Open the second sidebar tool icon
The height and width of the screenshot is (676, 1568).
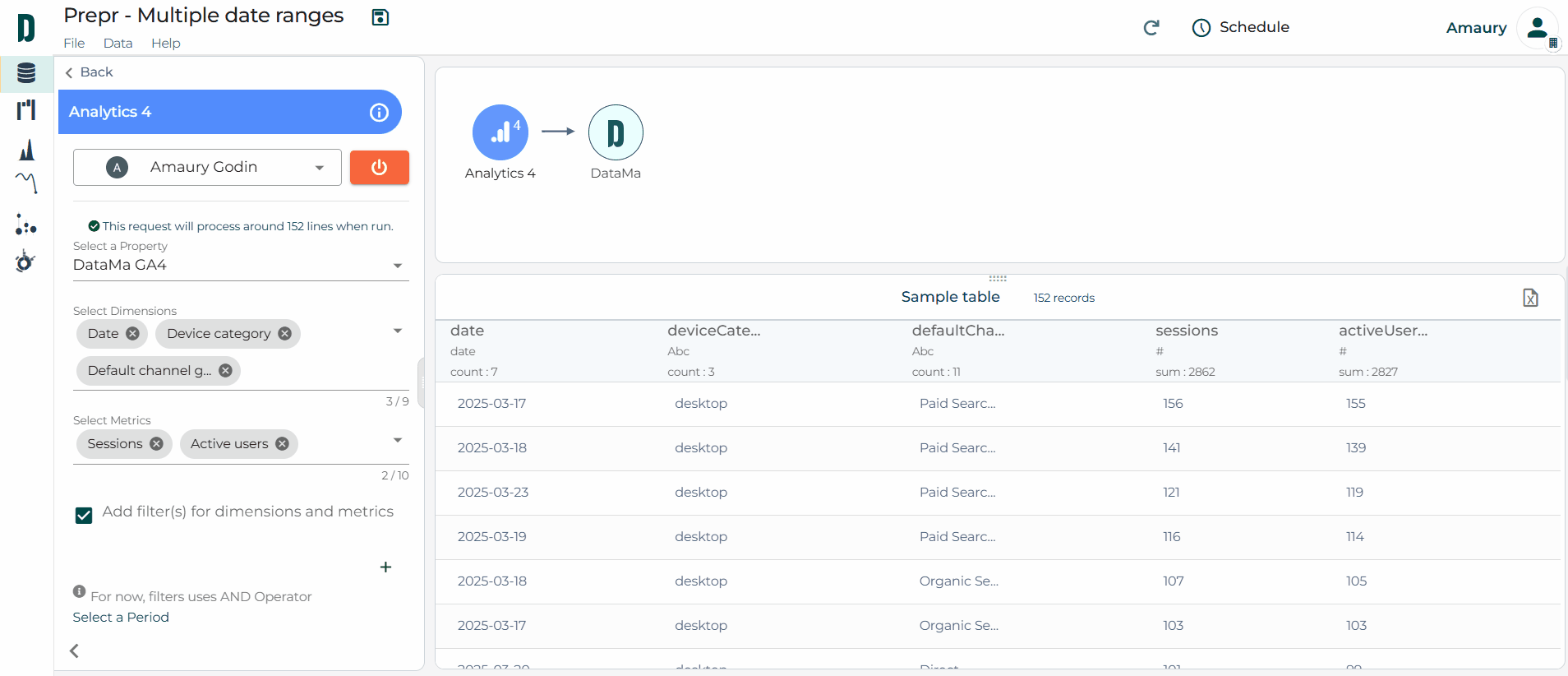coord(26,110)
